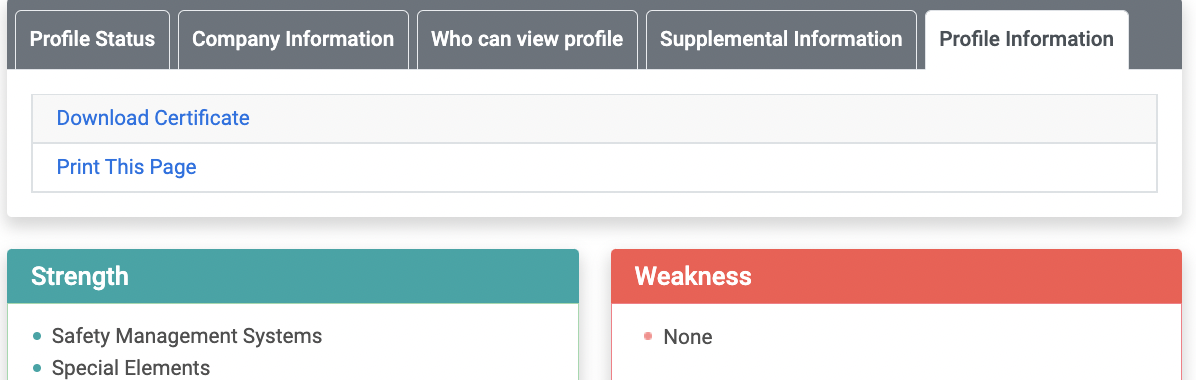
Task: Click empty Weakness panel body below None
Action: coord(896,365)
